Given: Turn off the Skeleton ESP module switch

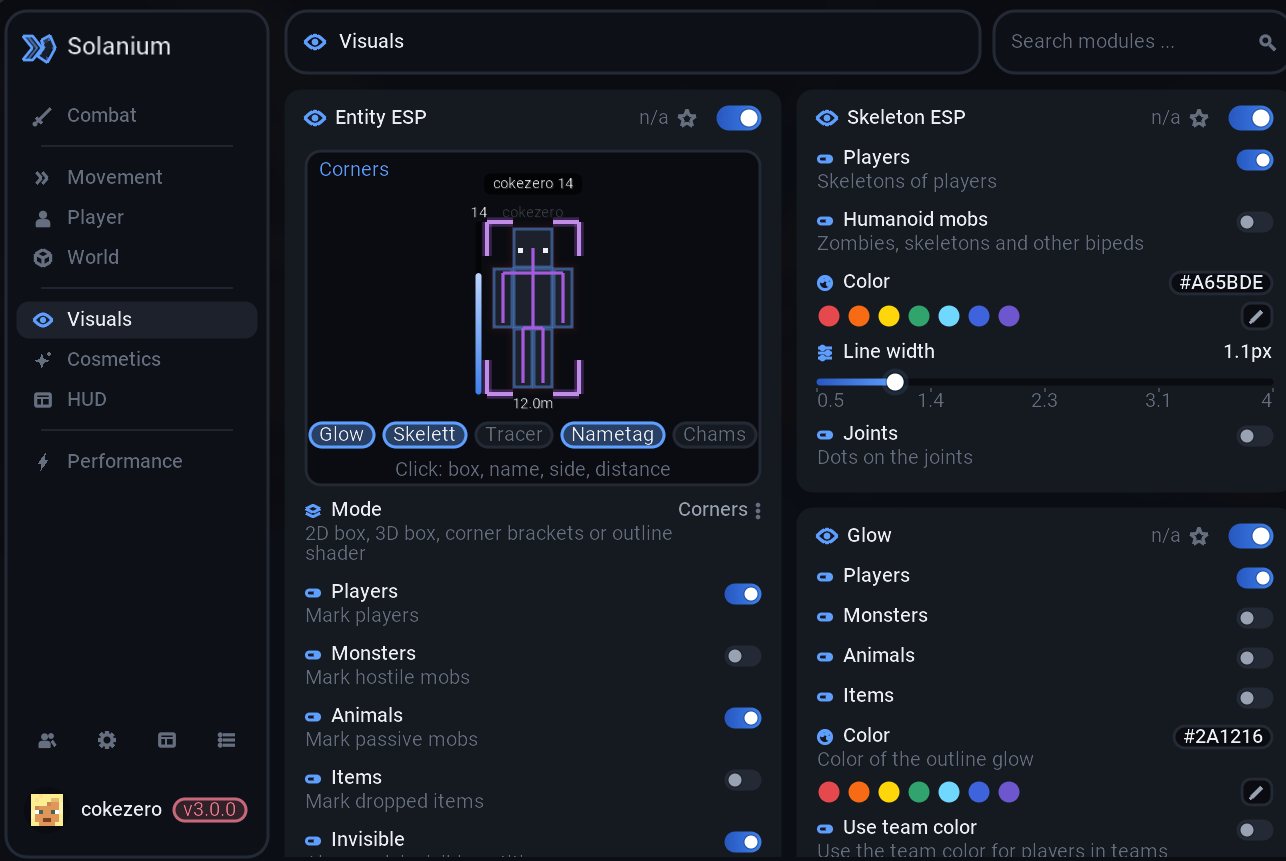Looking at the screenshot, I should [1251, 118].
